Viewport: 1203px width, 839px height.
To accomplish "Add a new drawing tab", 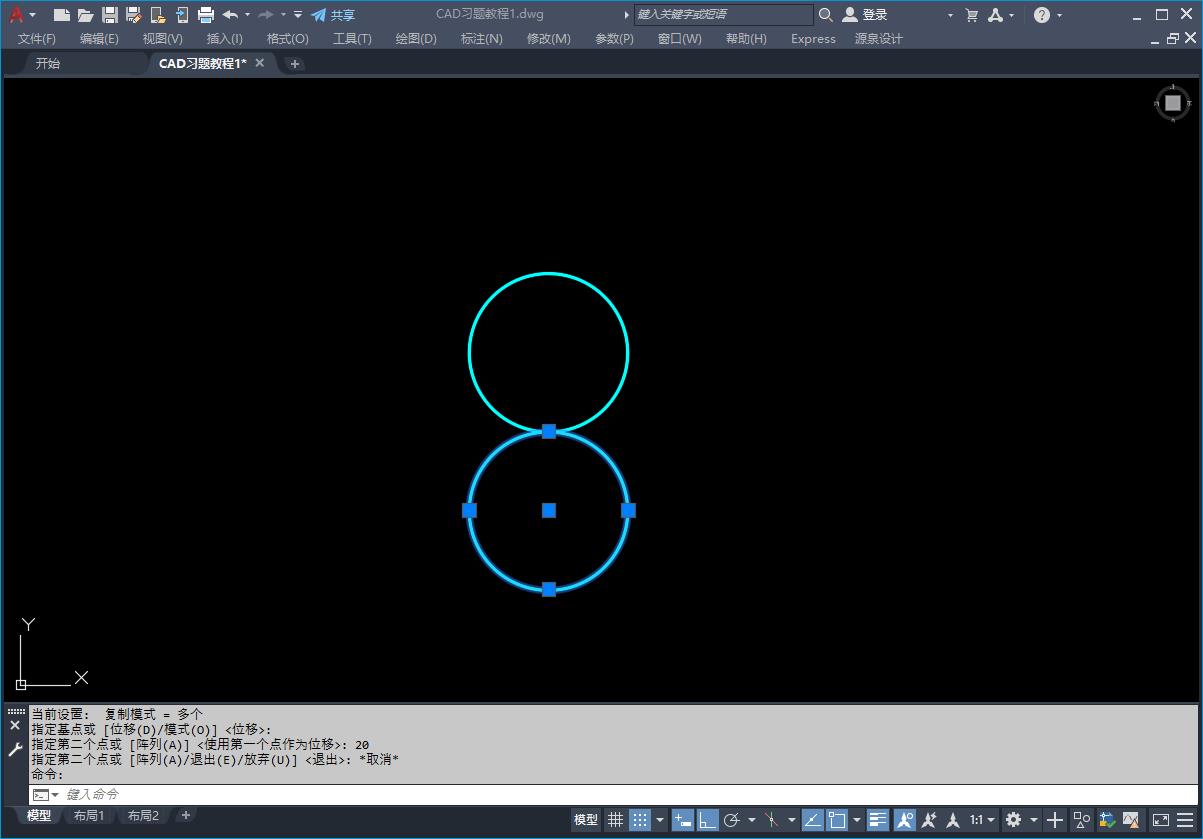I will (295, 63).
